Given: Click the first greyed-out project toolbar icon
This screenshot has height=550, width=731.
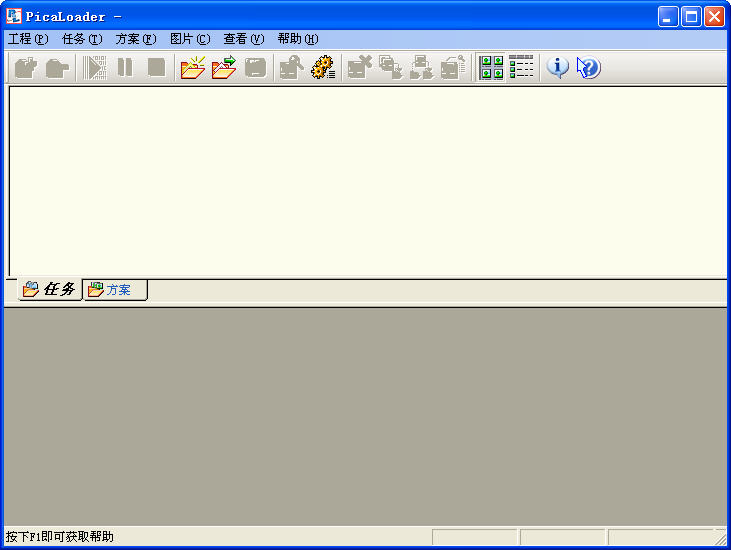Looking at the screenshot, I should 26,68.
